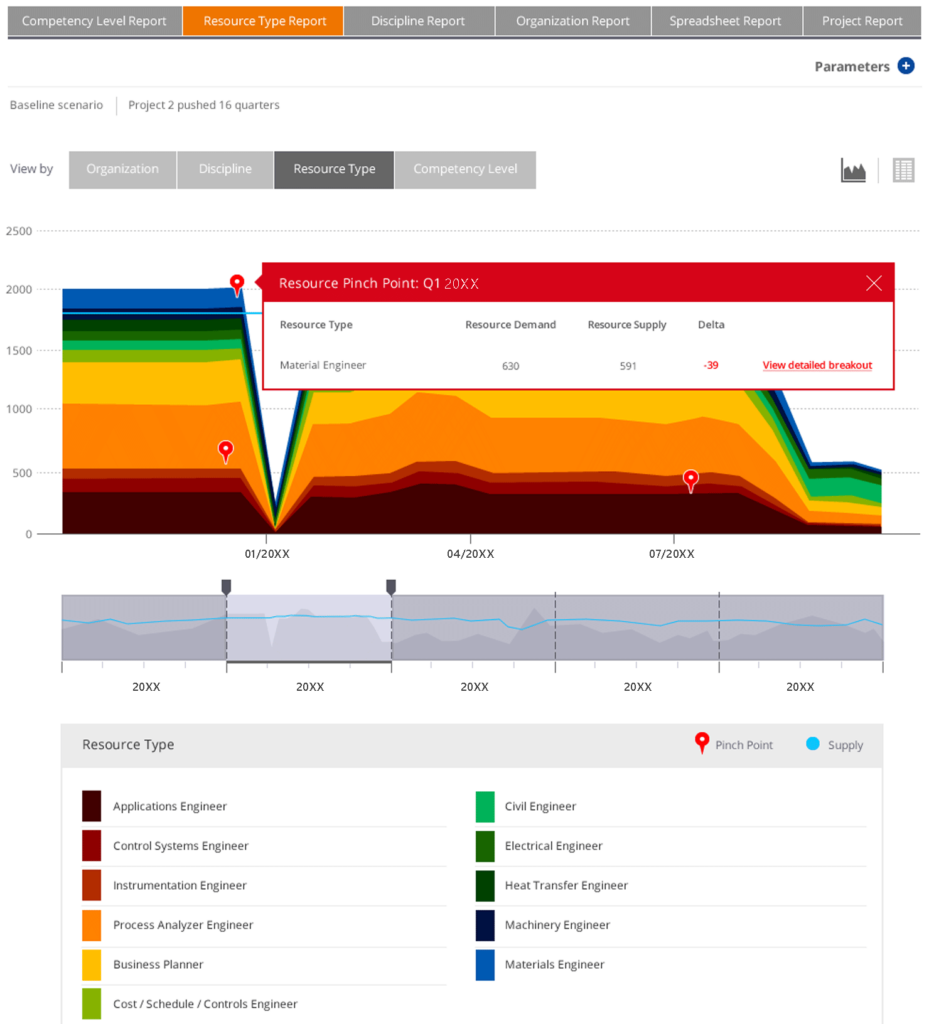Image resolution: width=929 pixels, height=1024 pixels.
Task: Select the Applications Engineer legend label
Action: (x=170, y=807)
